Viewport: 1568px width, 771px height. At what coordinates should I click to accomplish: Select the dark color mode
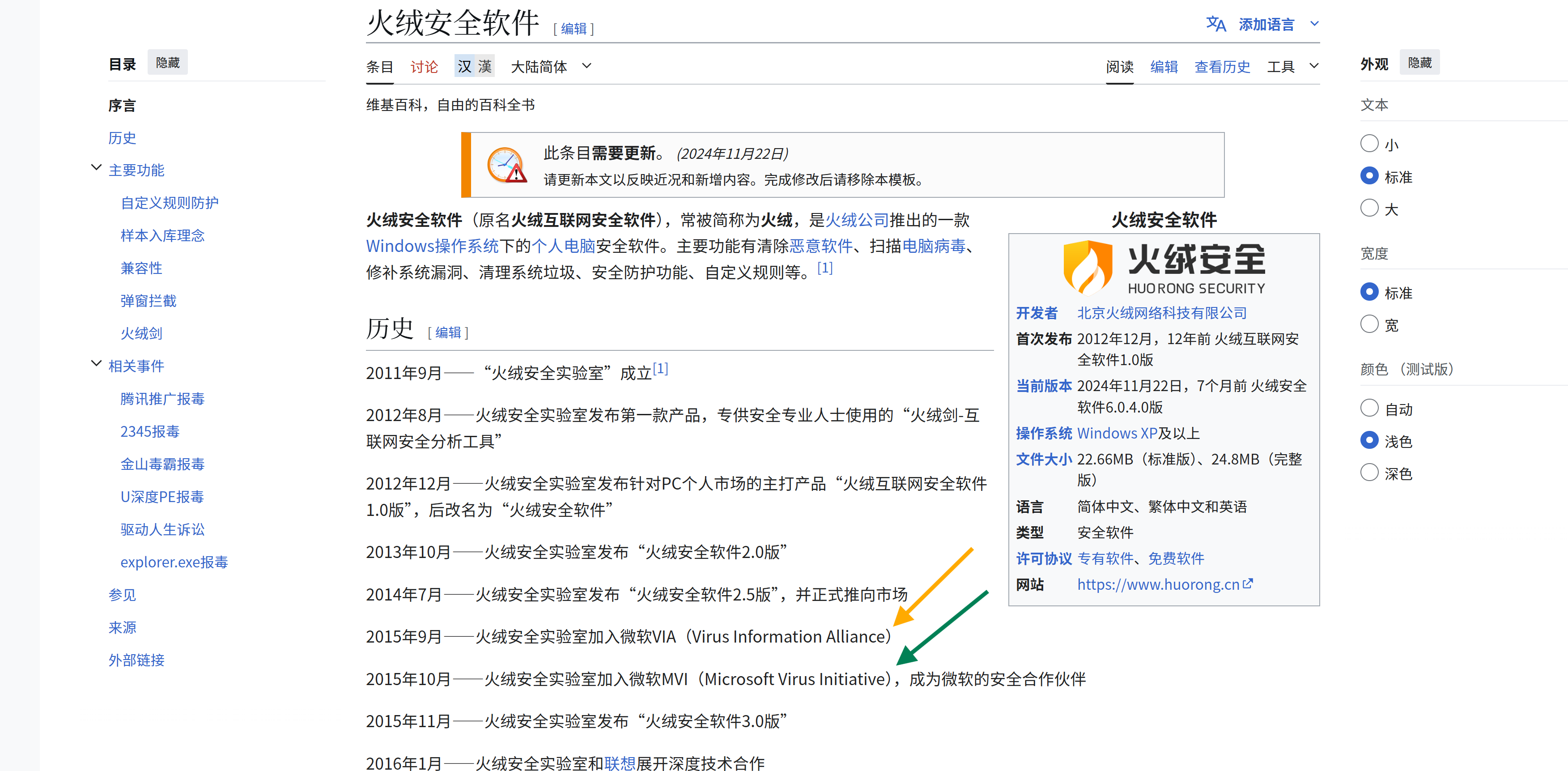point(1369,473)
